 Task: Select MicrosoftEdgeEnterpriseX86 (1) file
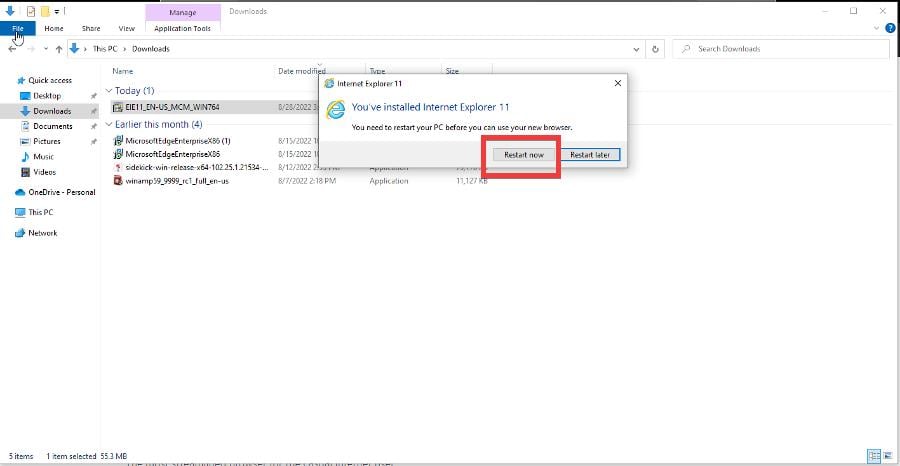click(x=178, y=141)
